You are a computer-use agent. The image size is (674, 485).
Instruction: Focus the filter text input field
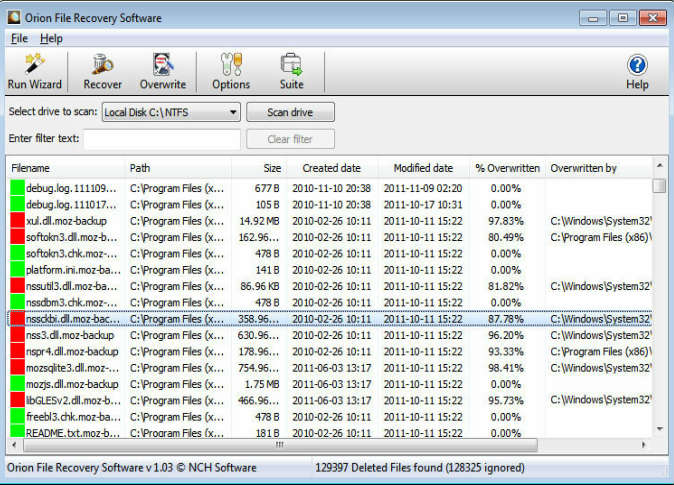pyautogui.click(x=161, y=139)
